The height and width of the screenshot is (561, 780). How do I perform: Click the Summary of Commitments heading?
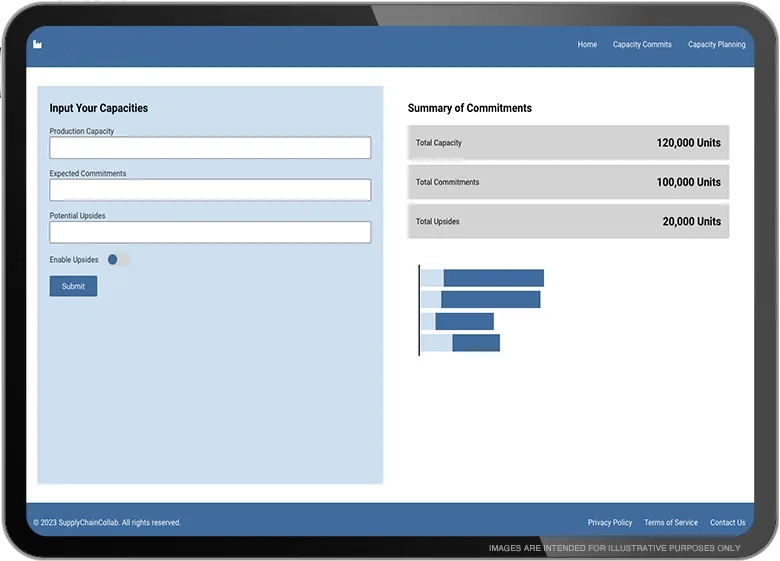point(469,108)
